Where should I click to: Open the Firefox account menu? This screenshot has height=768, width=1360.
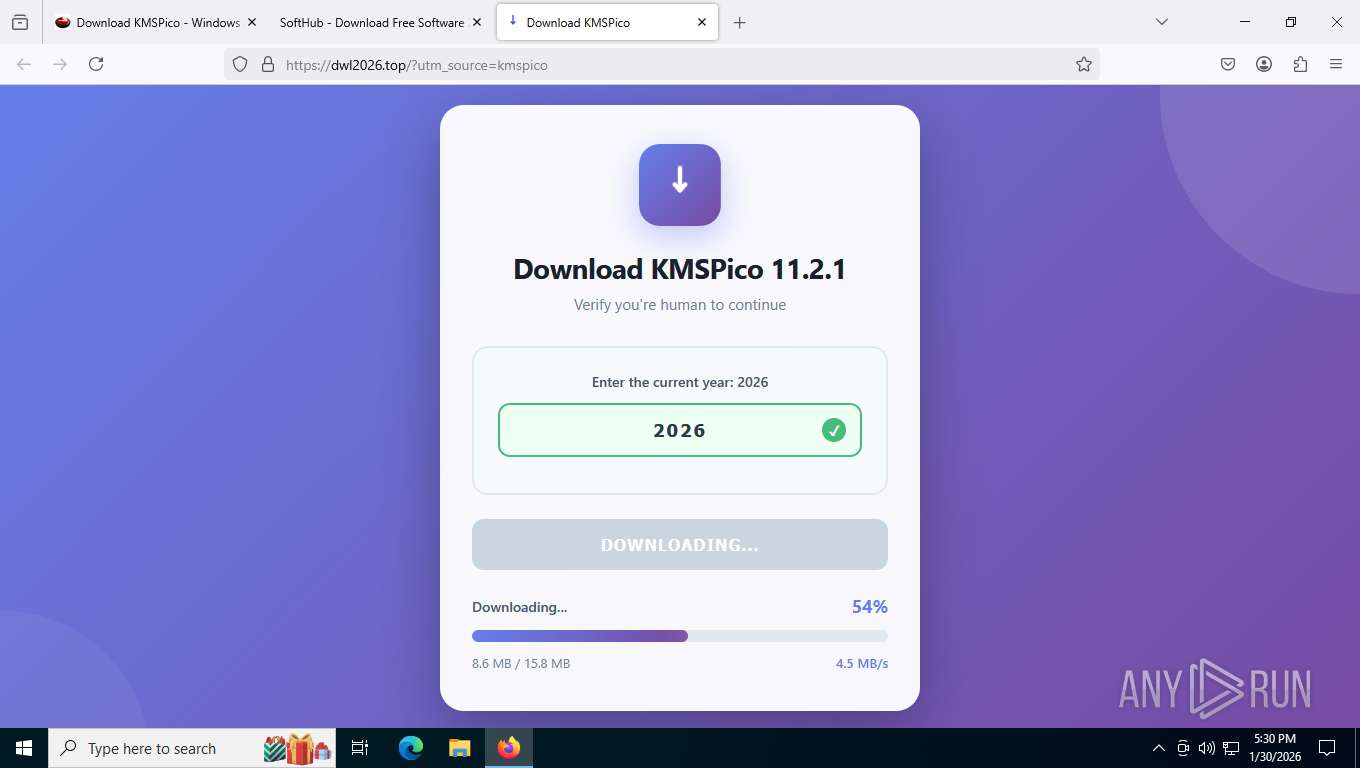pyautogui.click(x=1264, y=64)
